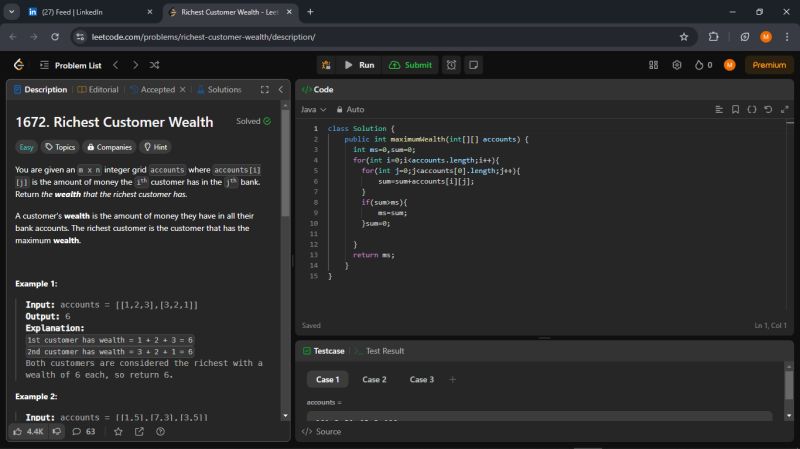Open the LeetCode profile avatar
This screenshot has width=800, height=449.
730,65
